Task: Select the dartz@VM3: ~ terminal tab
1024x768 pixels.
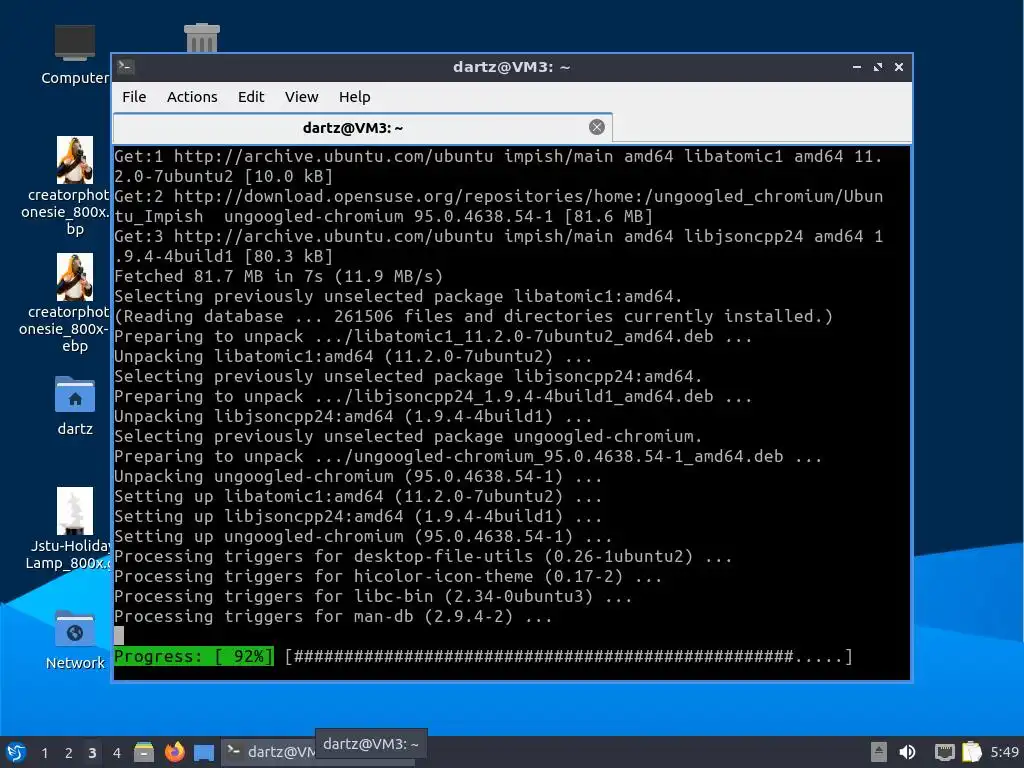Action: tap(353, 128)
